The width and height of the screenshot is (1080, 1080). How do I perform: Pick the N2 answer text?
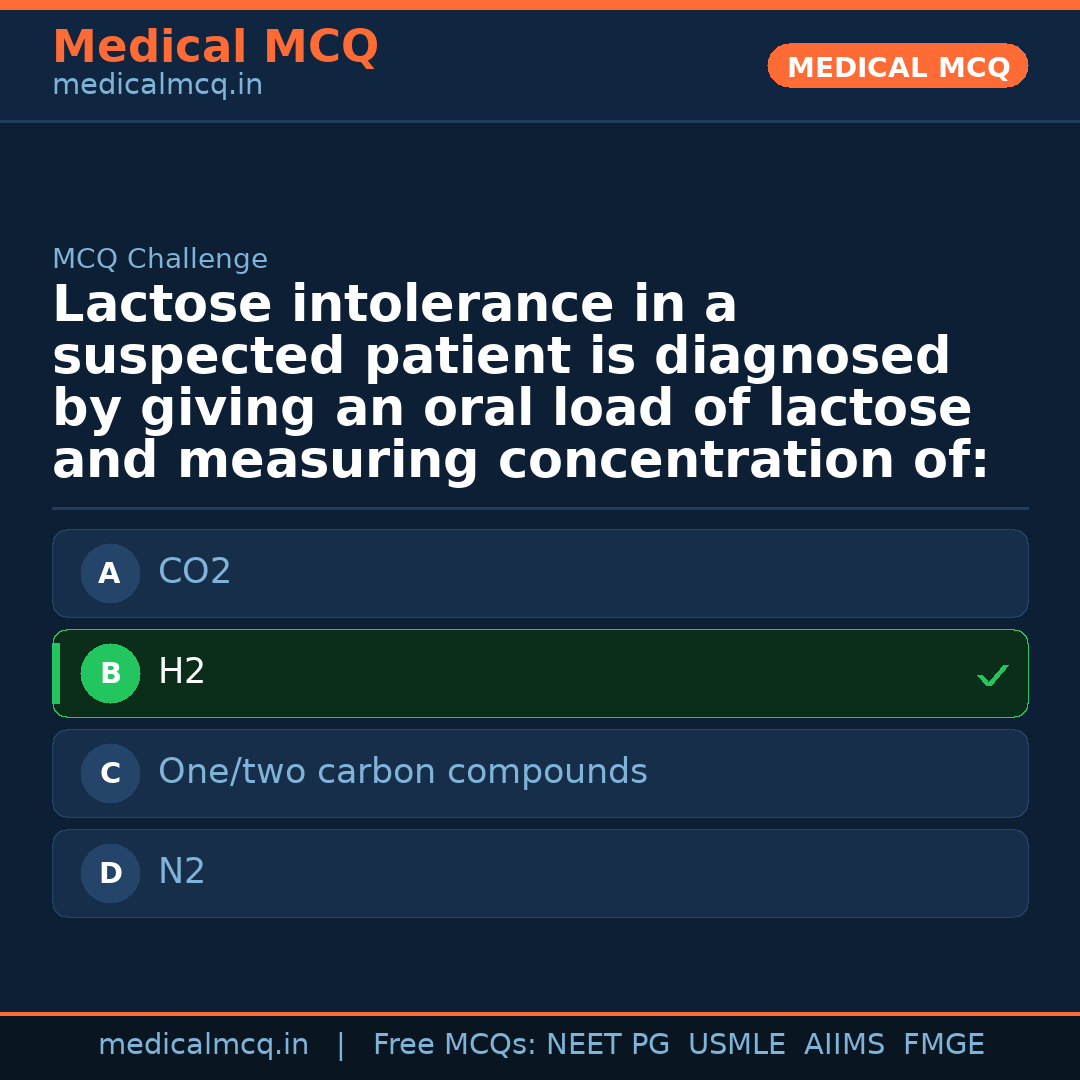[182, 872]
